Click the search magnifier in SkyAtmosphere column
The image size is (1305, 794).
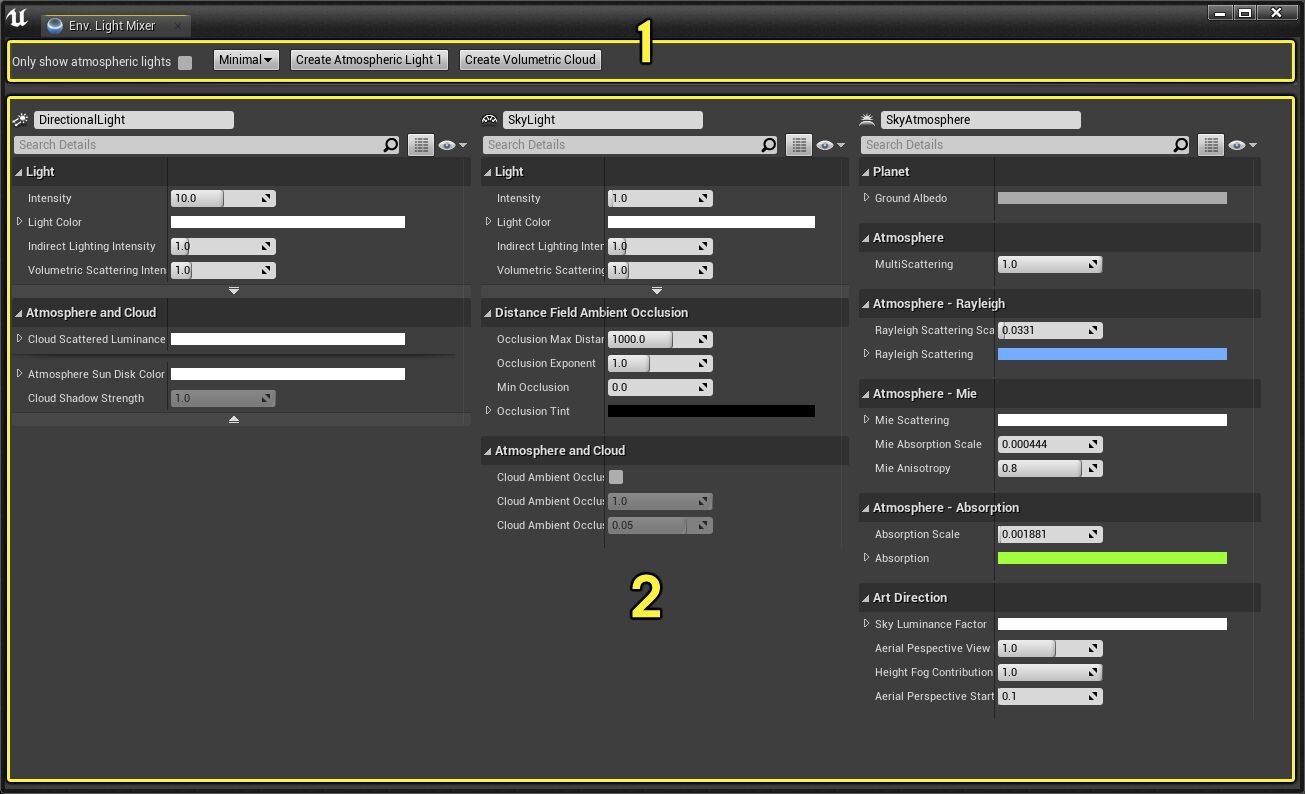point(1180,144)
